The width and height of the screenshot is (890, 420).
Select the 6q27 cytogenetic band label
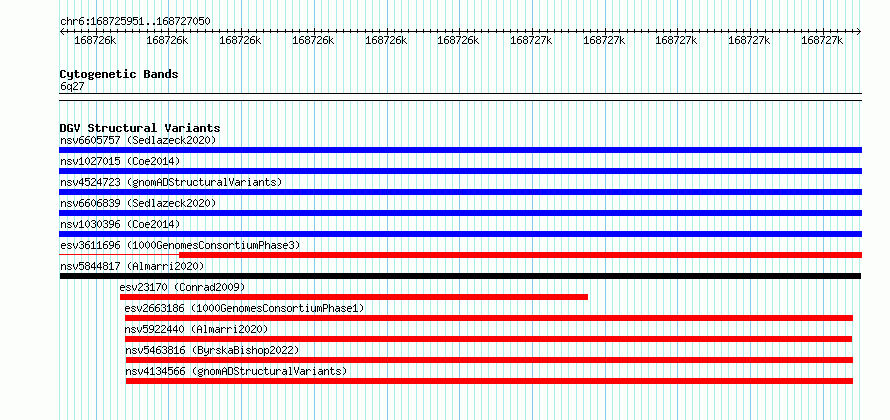click(x=72, y=87)
